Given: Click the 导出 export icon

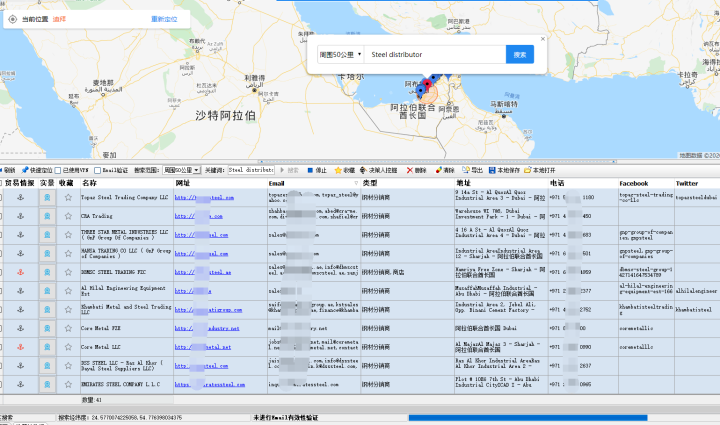Looking at the screenshot, I should click(466, 170).
